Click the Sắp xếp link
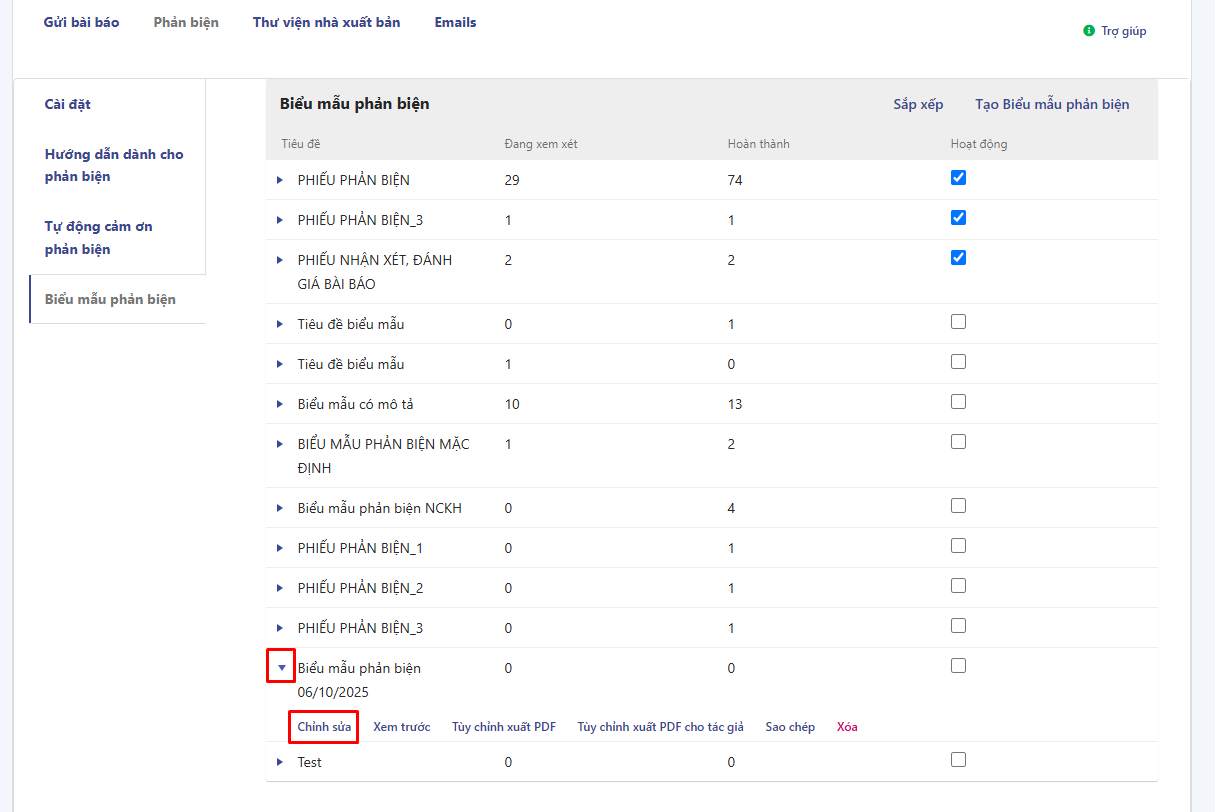This screenshot has height=812, width=1215. click(x=918, y=104)
